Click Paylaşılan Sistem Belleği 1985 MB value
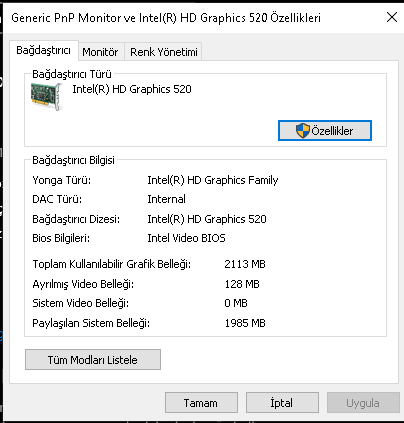404x423 pixels. (x=245, y=323)
